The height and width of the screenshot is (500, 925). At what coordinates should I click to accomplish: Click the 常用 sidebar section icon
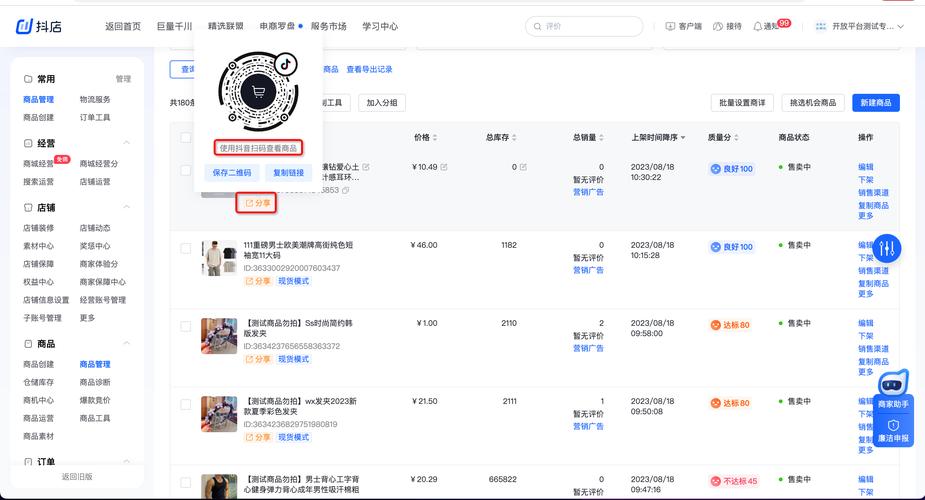click(x=28, y=79)
